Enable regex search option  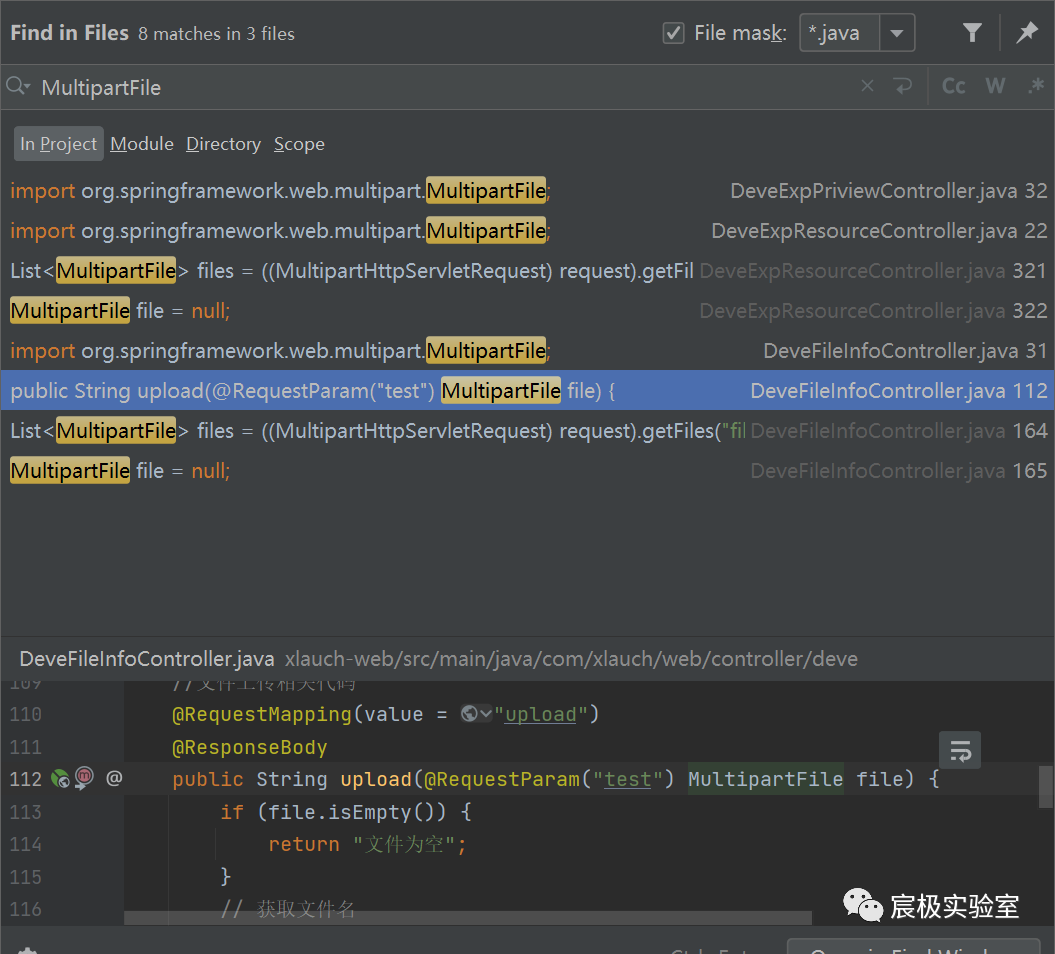[x=1035, y=87]
